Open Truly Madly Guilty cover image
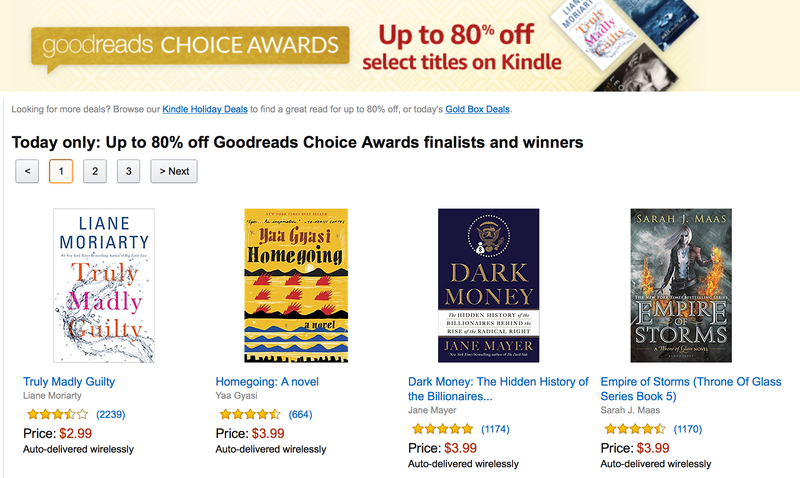Screen dimensions: 800x478 click(104, 286)
